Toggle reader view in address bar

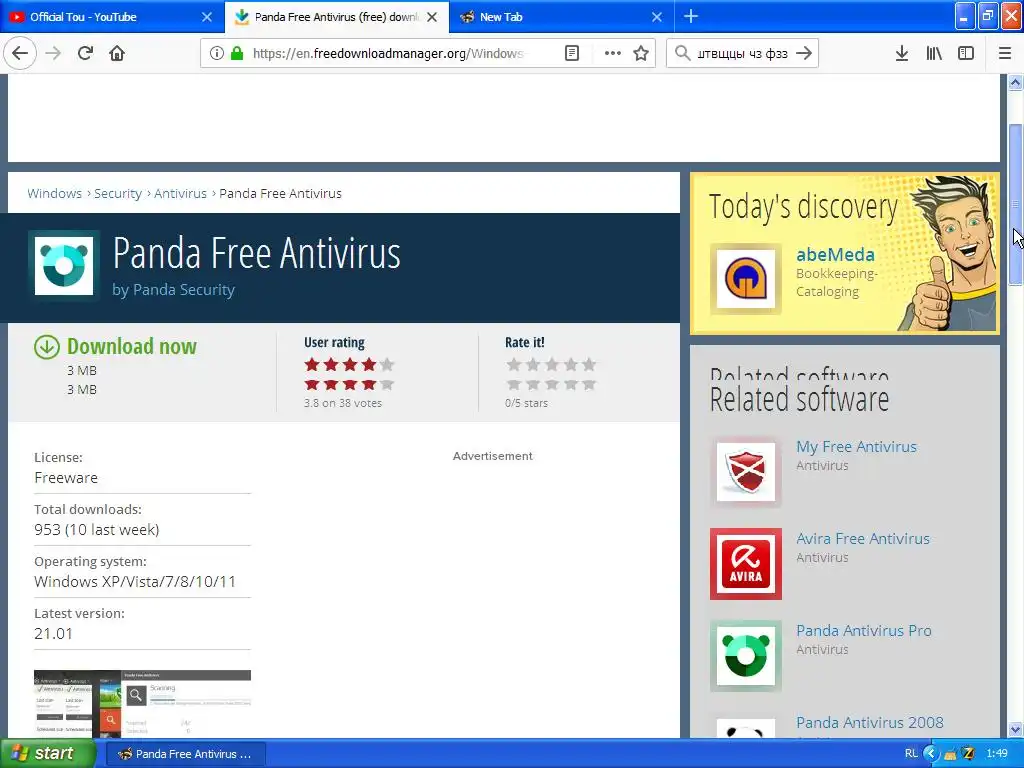pos(571,53)
